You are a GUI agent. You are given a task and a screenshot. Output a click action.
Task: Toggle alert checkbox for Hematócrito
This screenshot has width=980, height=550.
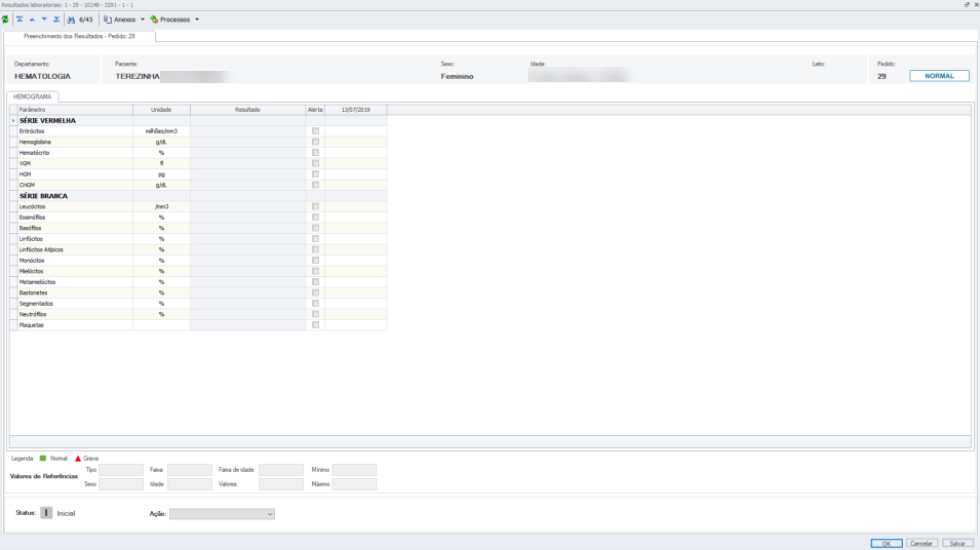click(x=316, y=152)
